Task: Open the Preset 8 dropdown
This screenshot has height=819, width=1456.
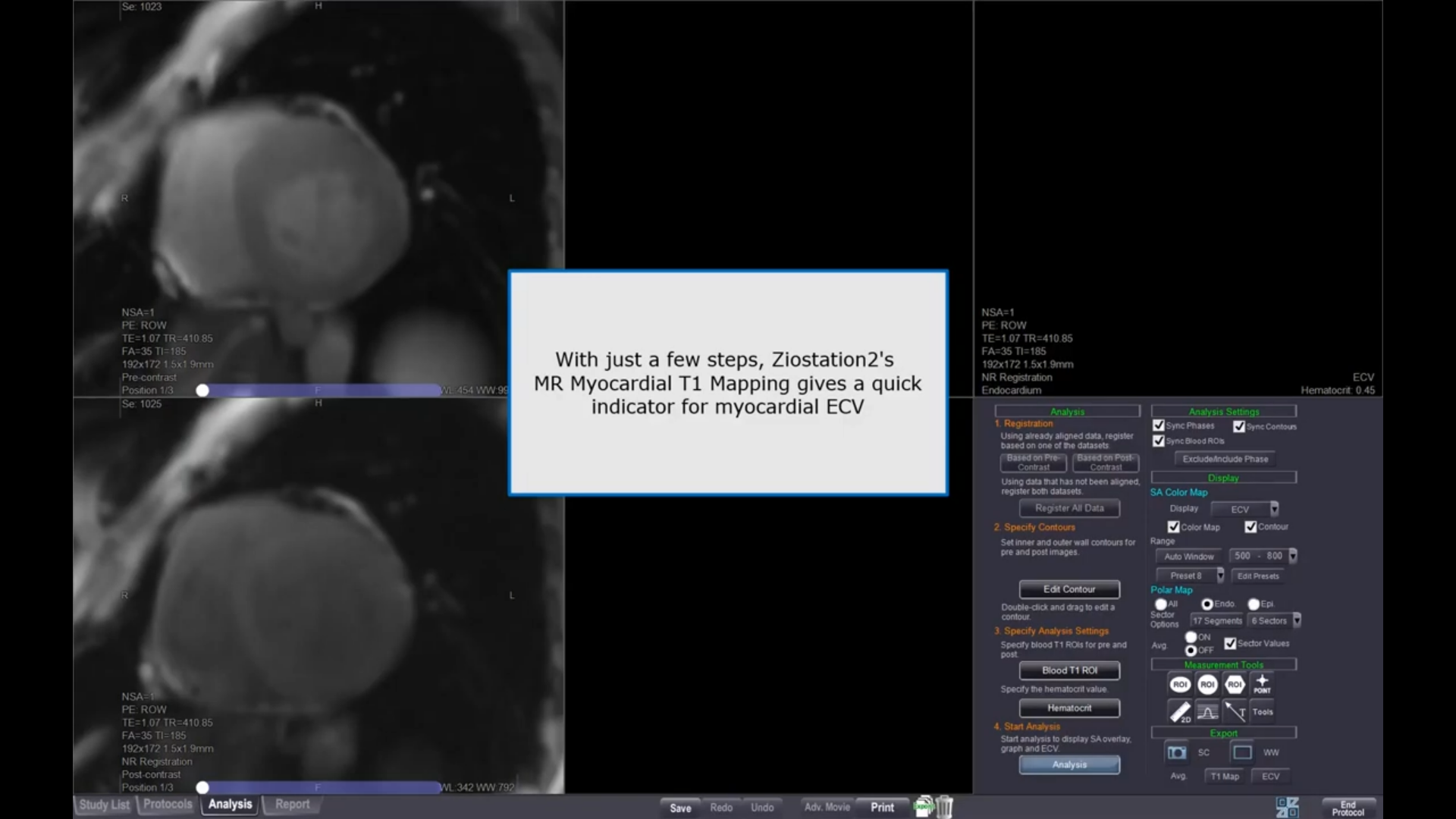Action: pos(1190,576)
